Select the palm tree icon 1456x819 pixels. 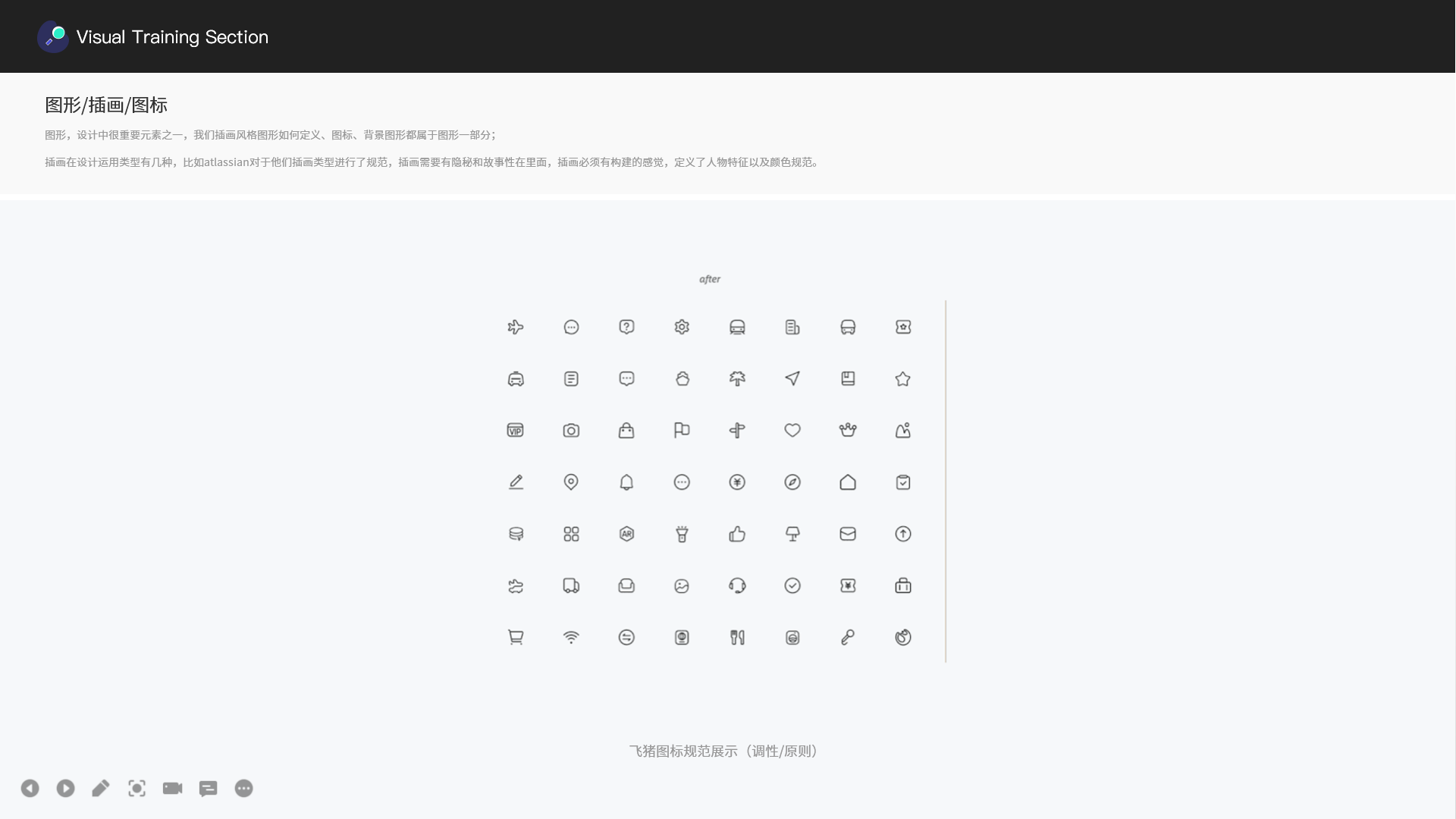coord(737,378)
